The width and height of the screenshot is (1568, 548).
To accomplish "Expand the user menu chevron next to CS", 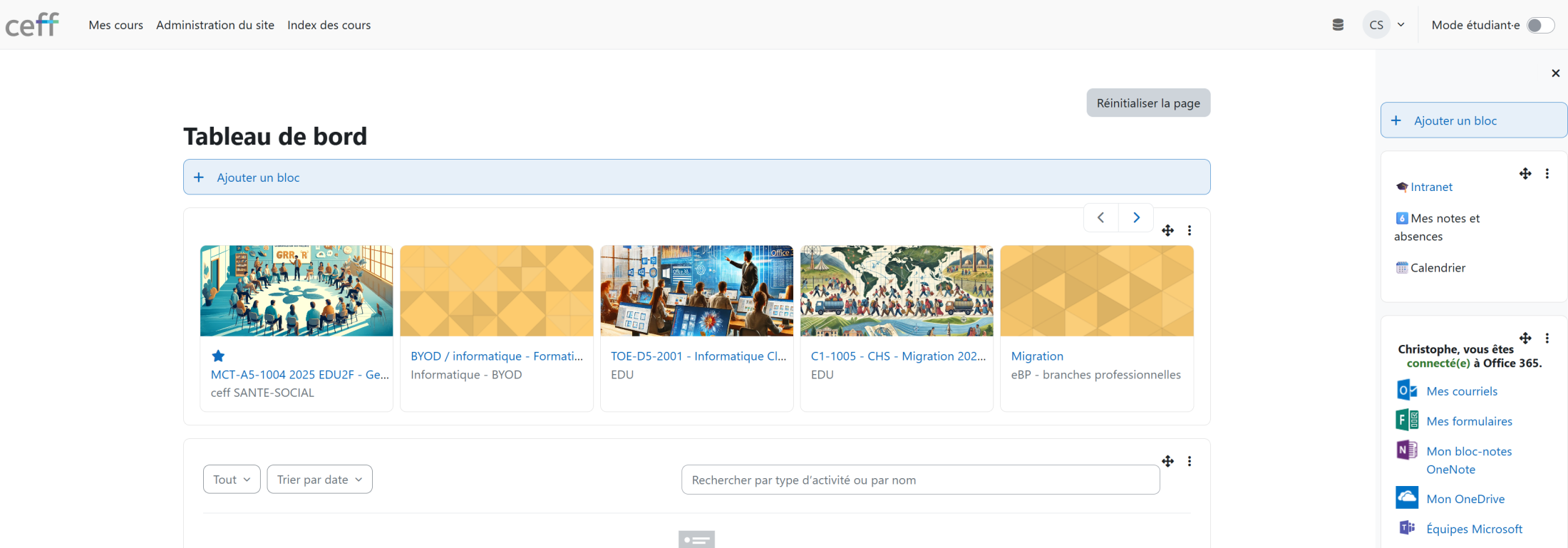I will (x=1401, y=25).
